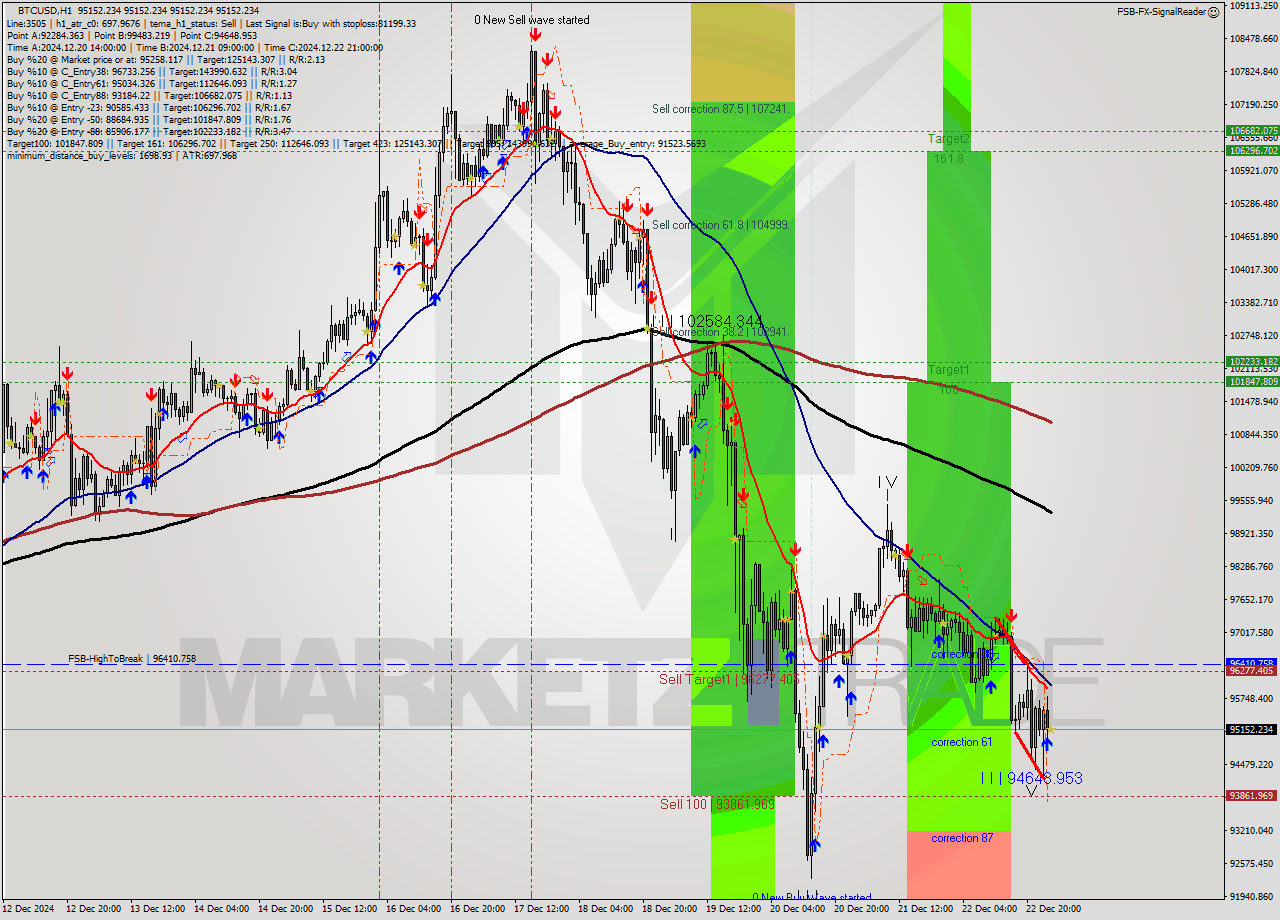This screenshot has height=920, width=1280.
Task: Click the 'I I I 102584.344' wave label
Action: click(x=708, y=322)
